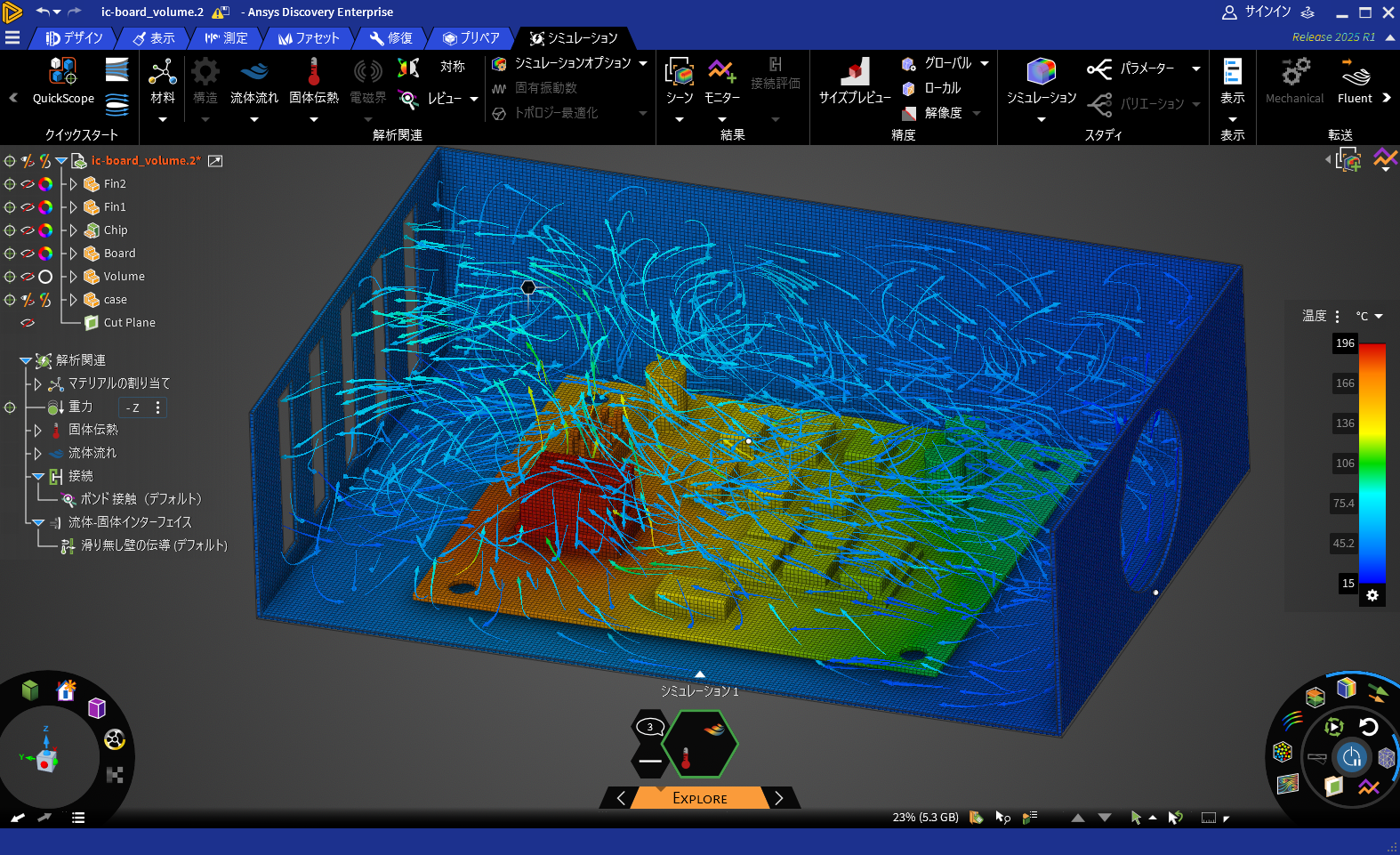This screenshot has width=1400, height=855.
Task: Click the undo arrow icon
Action: coord(42,12)
